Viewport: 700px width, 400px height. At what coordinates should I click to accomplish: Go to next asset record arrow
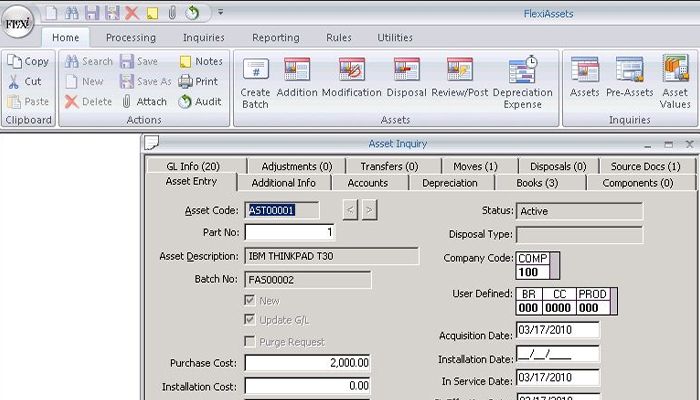click(x=369, y=210)
